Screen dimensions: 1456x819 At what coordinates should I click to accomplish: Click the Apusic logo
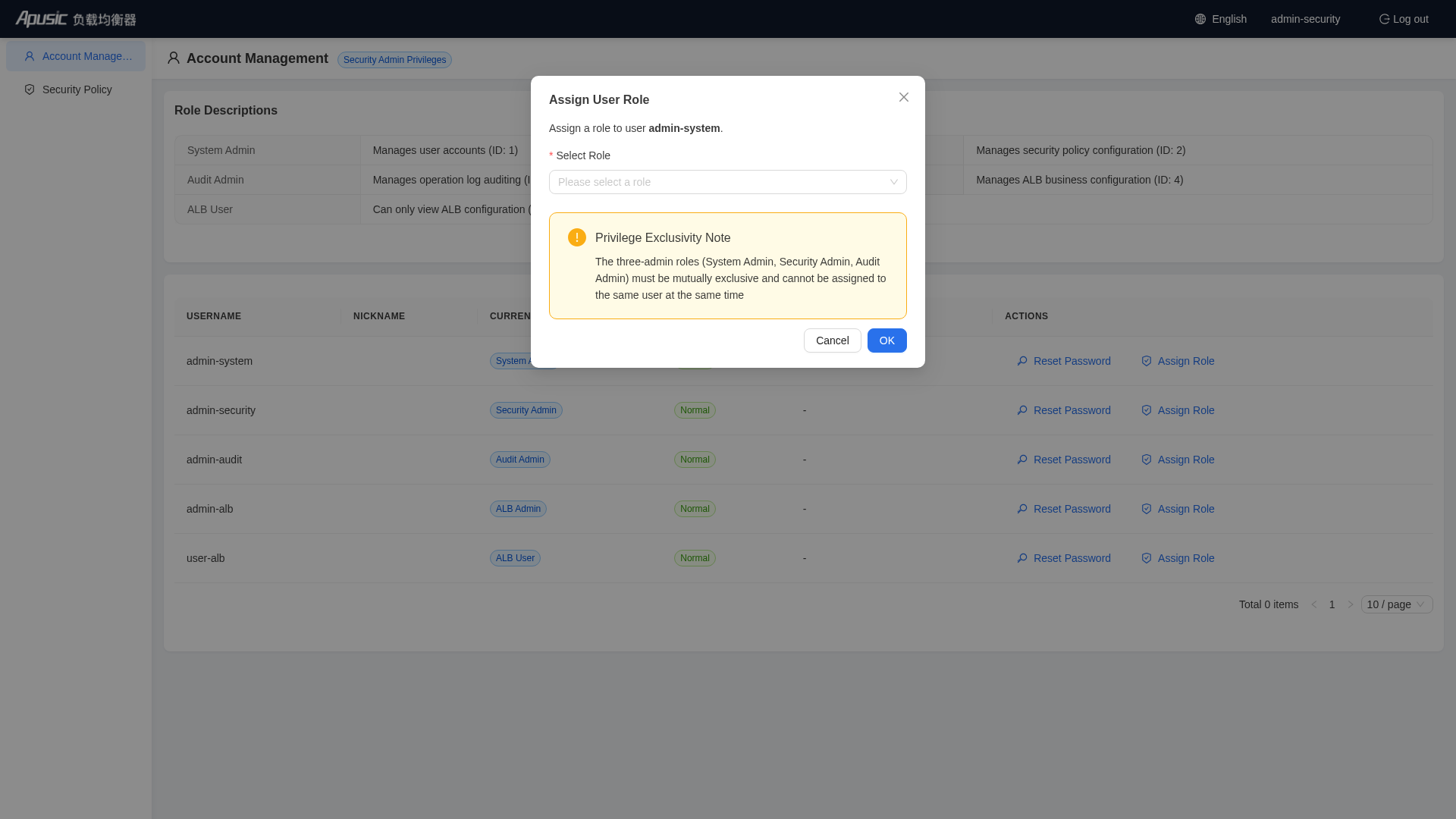tap(76, 19)
